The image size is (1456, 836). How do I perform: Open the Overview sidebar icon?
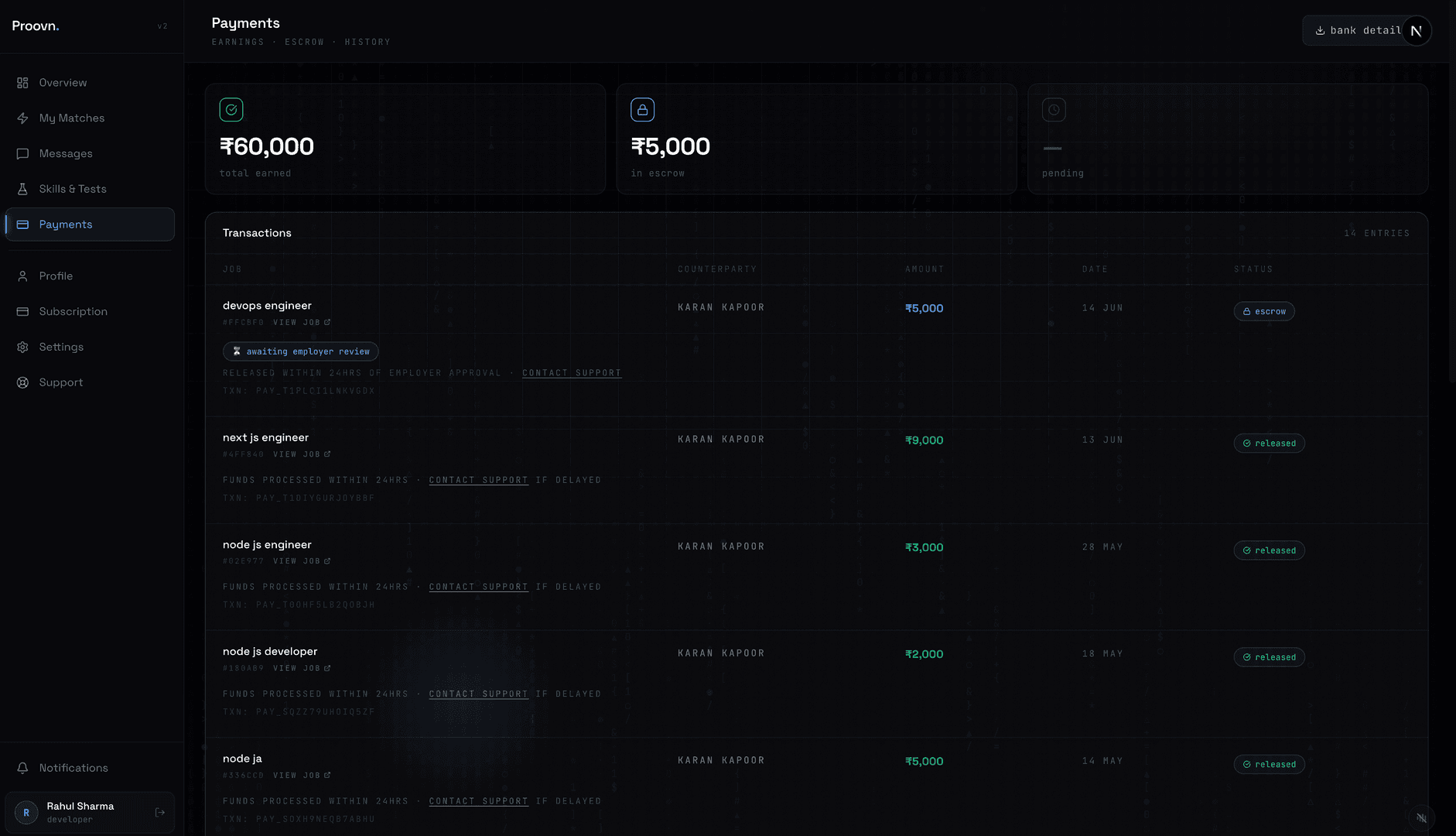(22, 83)
